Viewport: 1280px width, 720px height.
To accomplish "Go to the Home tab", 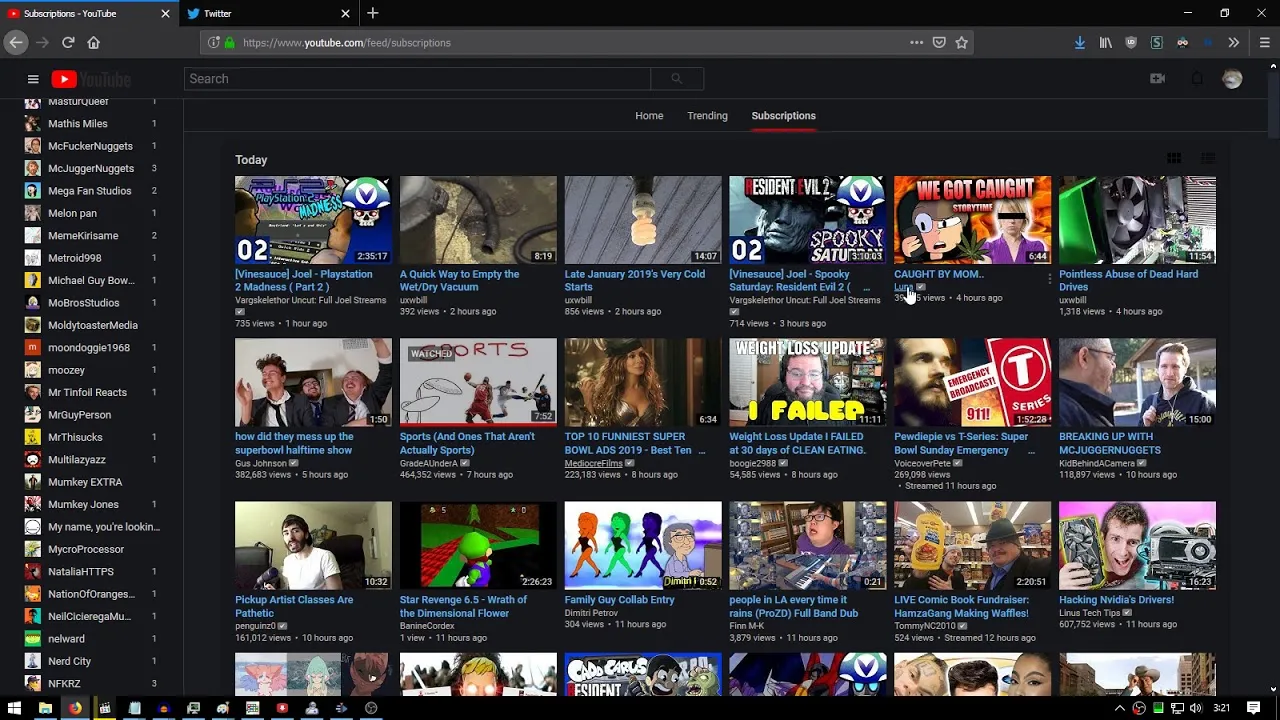I will [x=649, y=116].
